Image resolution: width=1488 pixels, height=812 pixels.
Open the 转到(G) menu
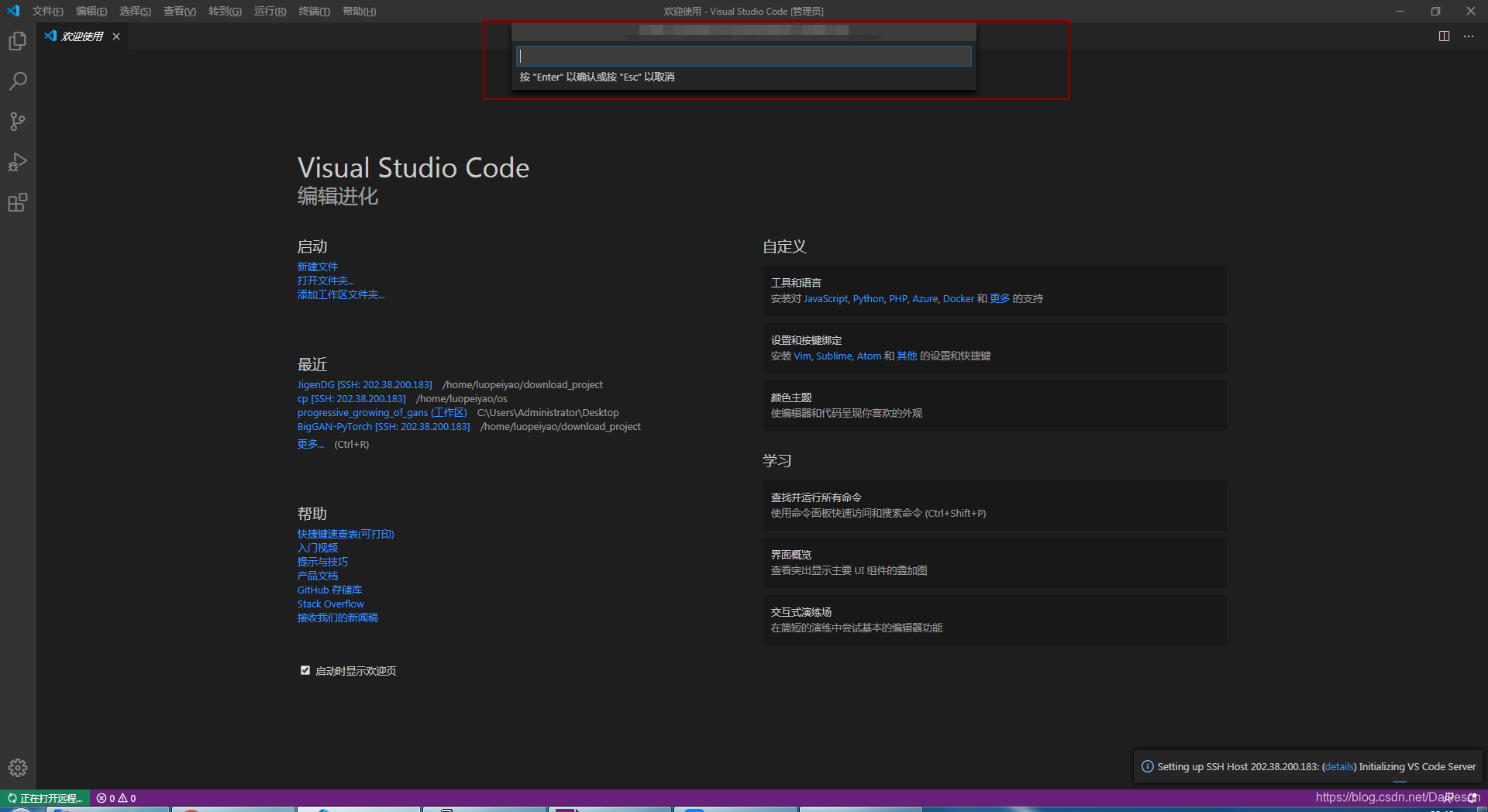point(225,11)
